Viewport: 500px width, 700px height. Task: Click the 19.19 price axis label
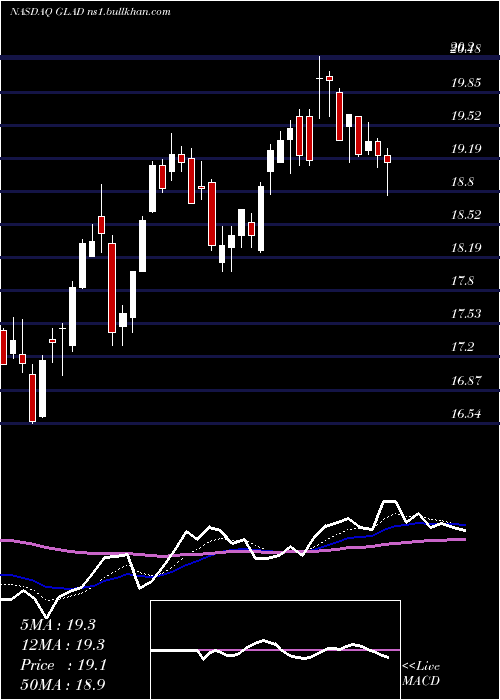click(466, 149)
